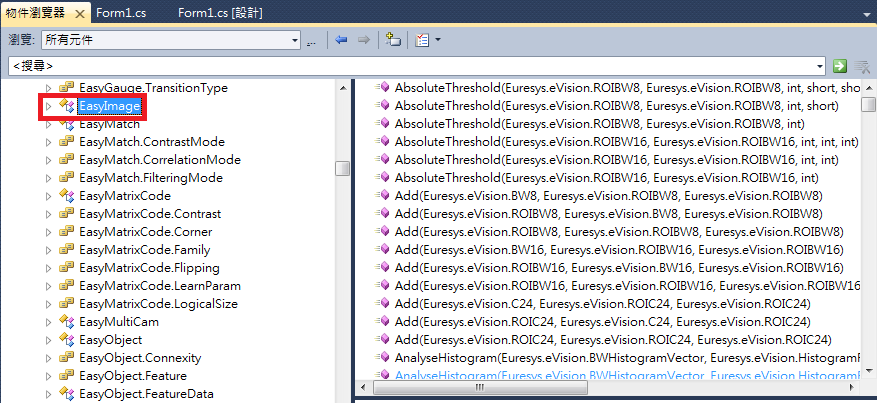Select Add(C24, ROIC24, ROIC24) method
The width and height of the screenshot is (877, 403).
602,304
